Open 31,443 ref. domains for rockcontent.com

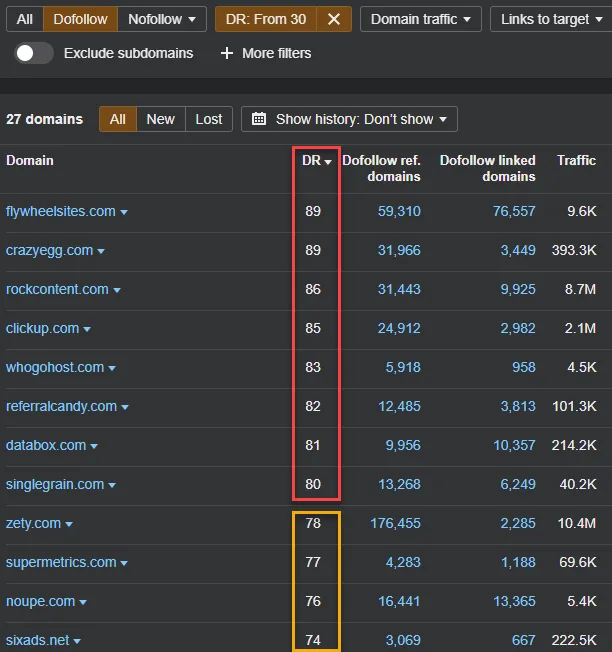click(x=399, y=289)
